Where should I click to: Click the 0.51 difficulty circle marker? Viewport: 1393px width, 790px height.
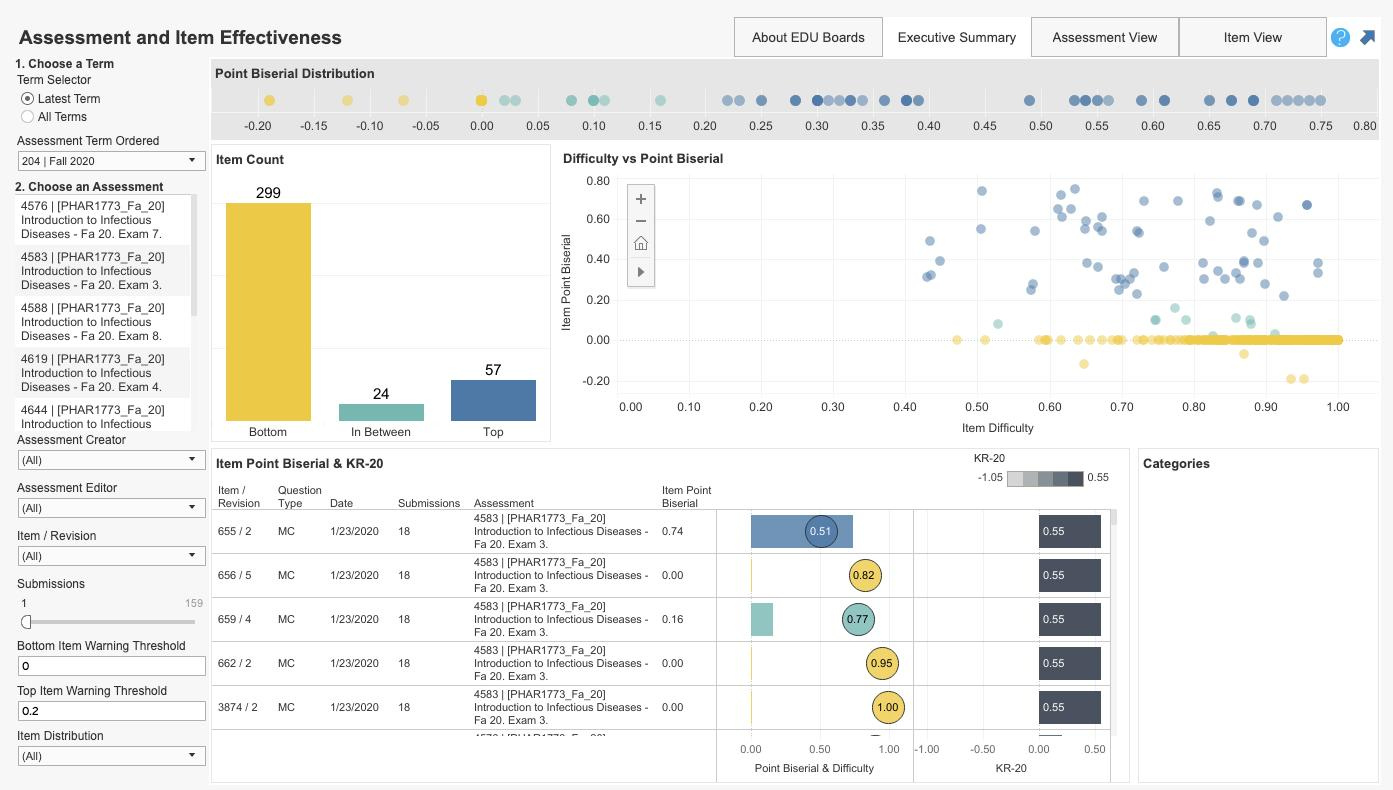[821, 531]
